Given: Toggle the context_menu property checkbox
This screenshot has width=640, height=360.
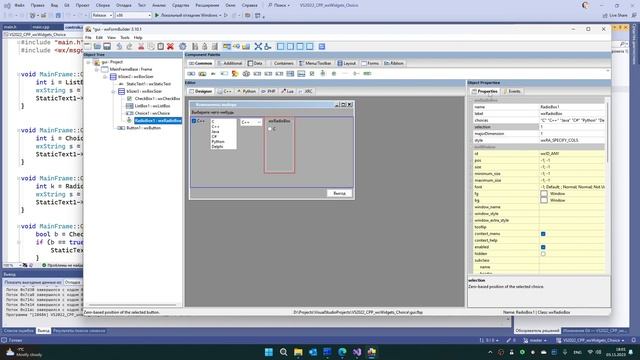Looking at the screenshot, I should tap(543, 234).
